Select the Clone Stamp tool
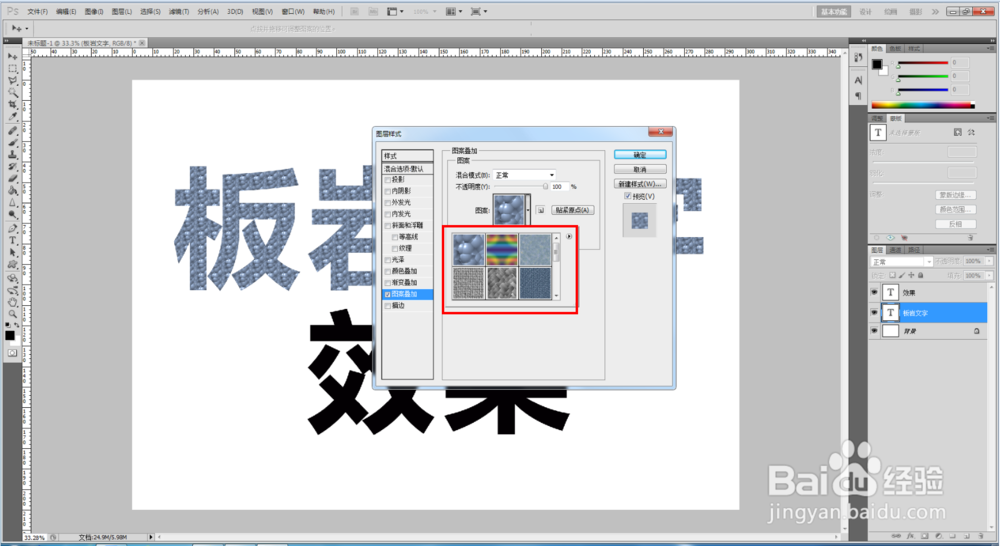 (12, 154)
